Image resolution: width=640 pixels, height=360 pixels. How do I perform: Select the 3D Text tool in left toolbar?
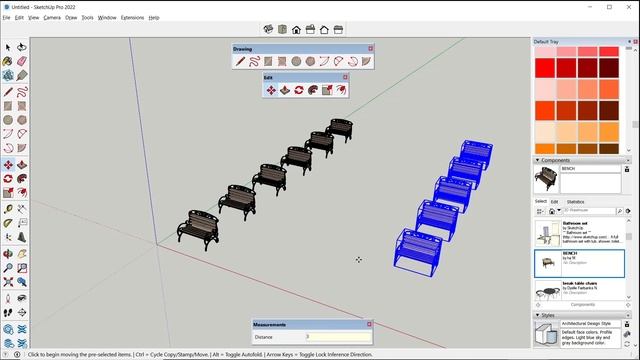coord(22,237)
